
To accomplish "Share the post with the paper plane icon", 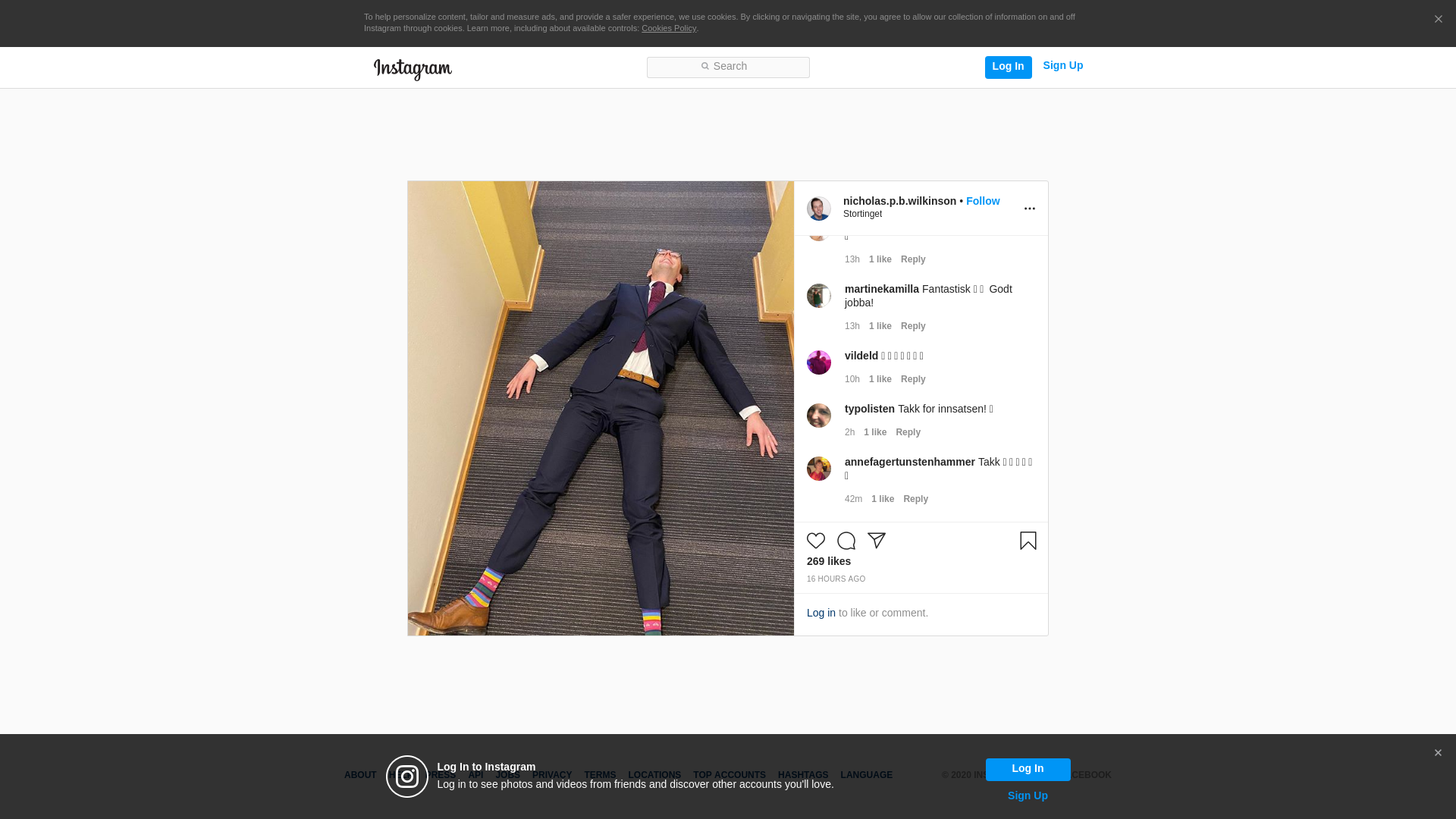I will point(877,541).
